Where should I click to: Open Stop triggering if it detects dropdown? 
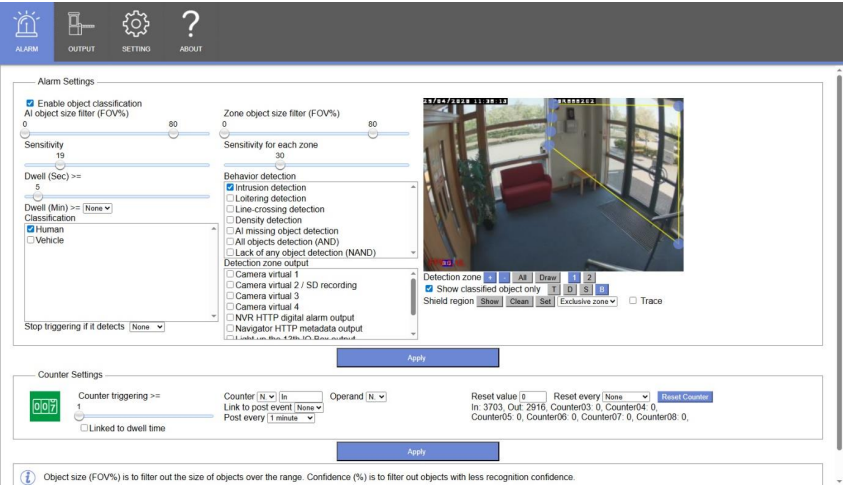[x=147, y=327]
